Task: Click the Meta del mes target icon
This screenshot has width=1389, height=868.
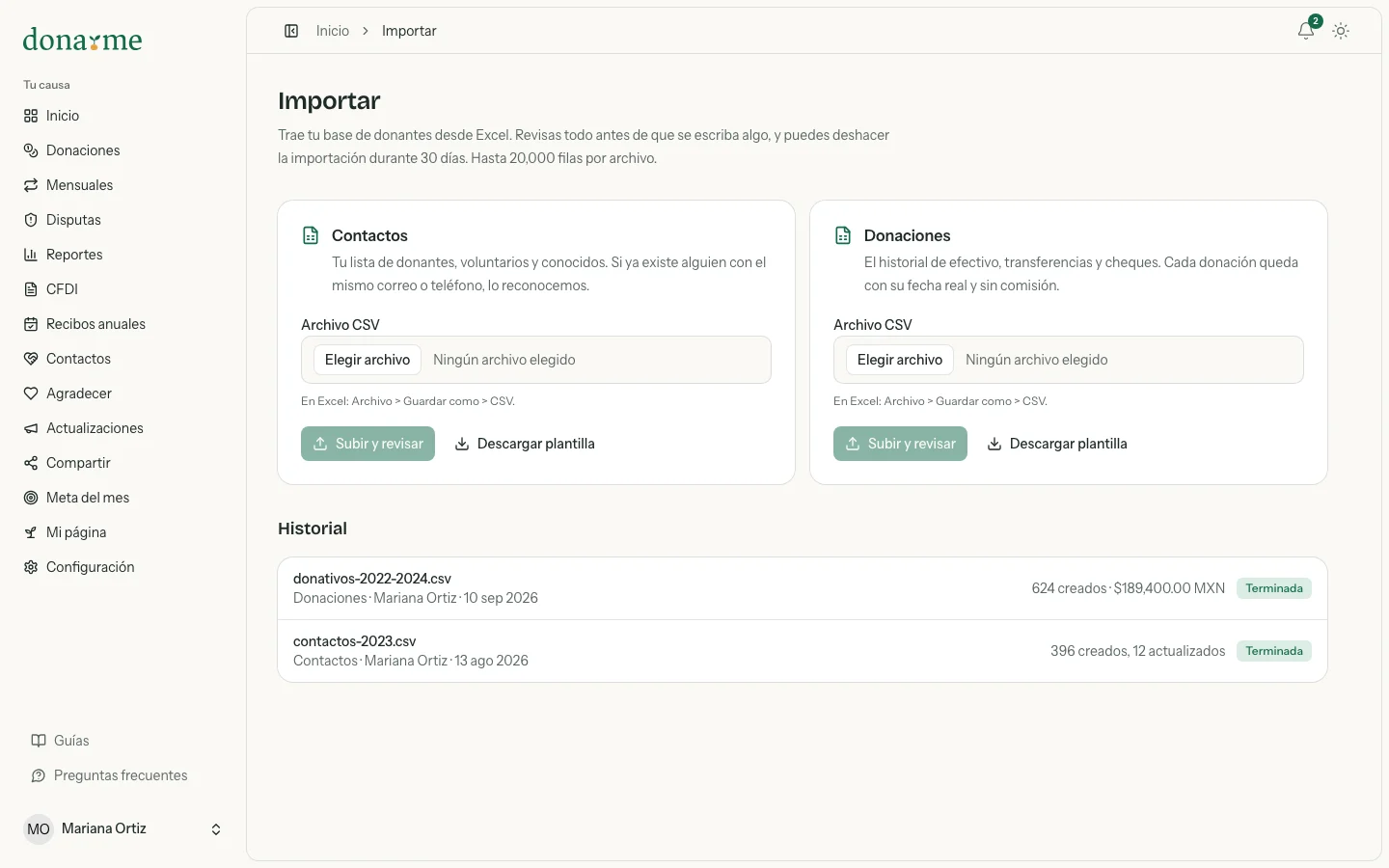Action: point(31,498)
